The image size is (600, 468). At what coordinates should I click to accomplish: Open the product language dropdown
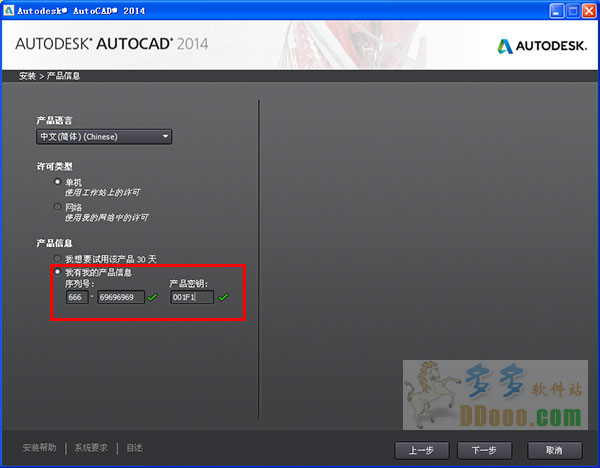(104, 137)
